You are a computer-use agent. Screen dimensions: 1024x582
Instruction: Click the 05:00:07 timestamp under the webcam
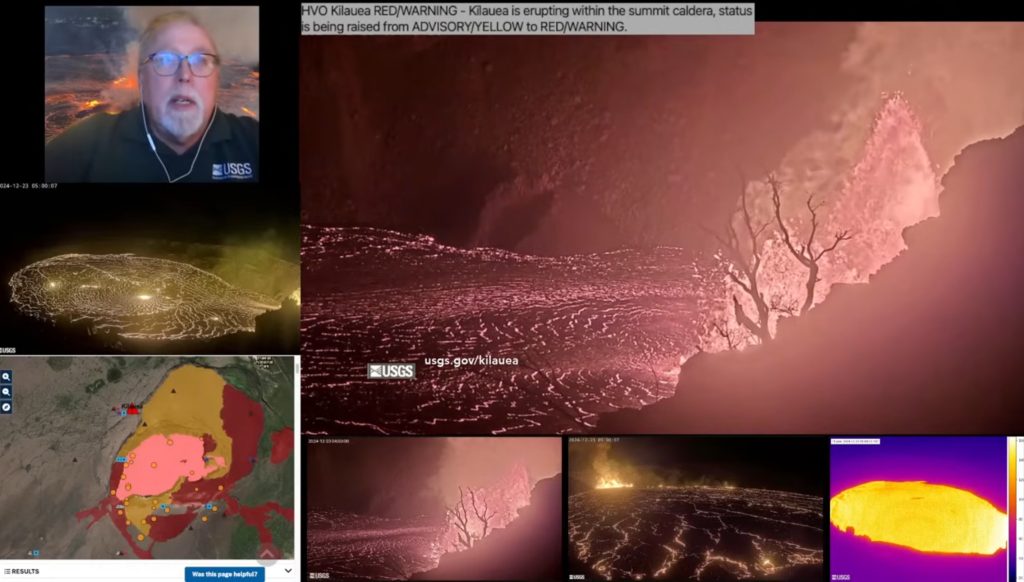pos(29,186)
